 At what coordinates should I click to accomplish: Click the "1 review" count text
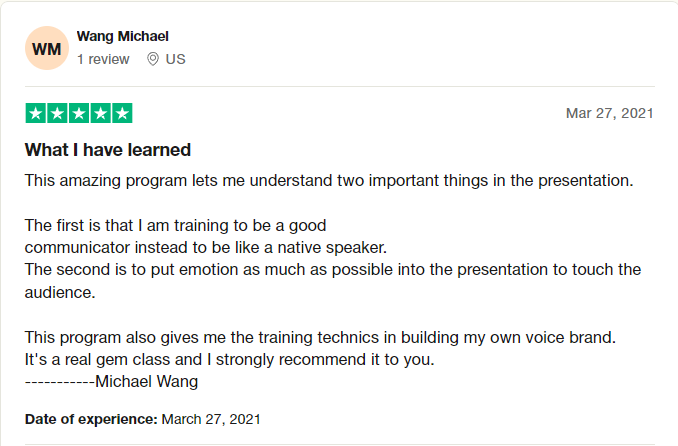point(103,59)
